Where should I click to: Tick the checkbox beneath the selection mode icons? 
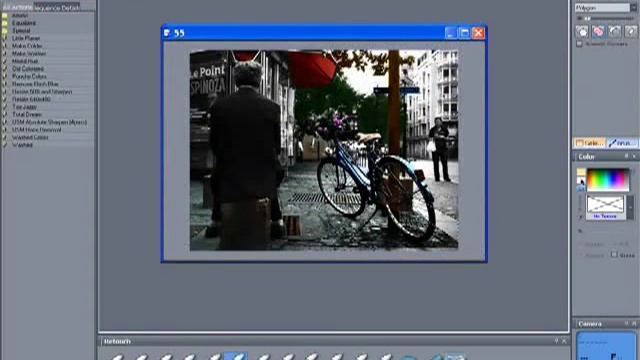[579, 44]
